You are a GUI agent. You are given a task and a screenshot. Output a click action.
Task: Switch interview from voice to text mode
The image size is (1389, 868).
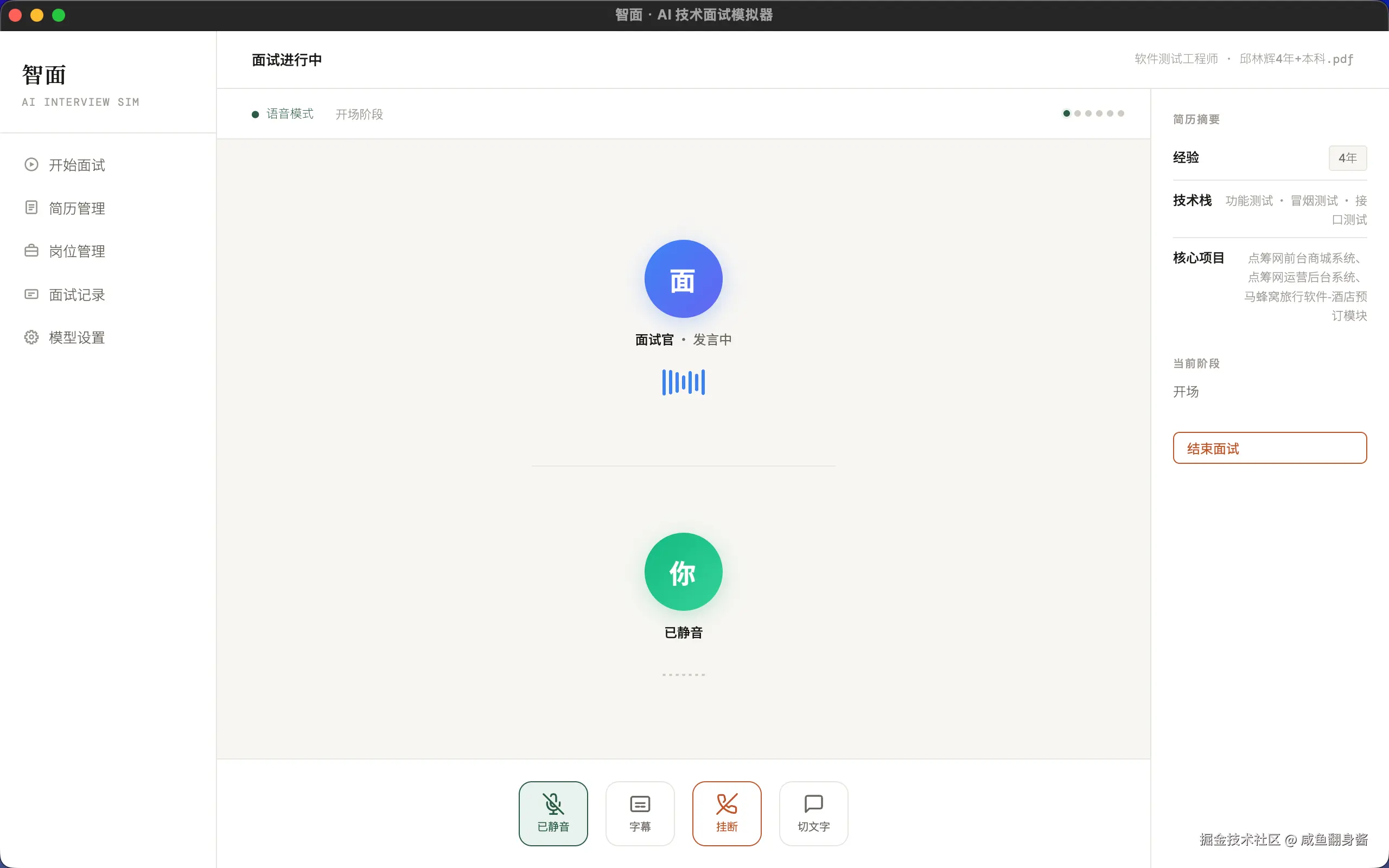(x=813, y=813)
